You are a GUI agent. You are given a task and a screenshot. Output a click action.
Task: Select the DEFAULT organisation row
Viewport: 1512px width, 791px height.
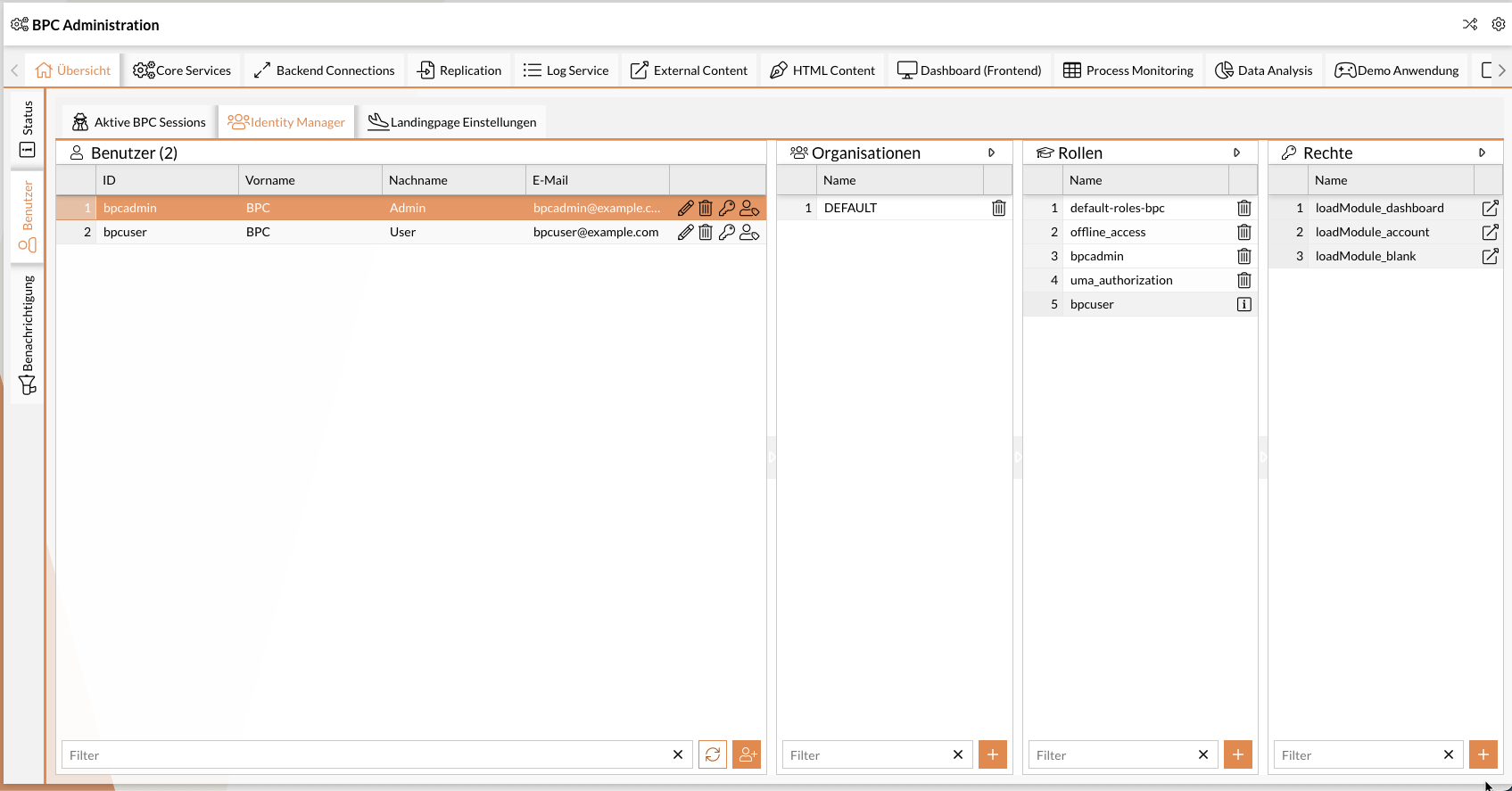(x=894, y=208)
